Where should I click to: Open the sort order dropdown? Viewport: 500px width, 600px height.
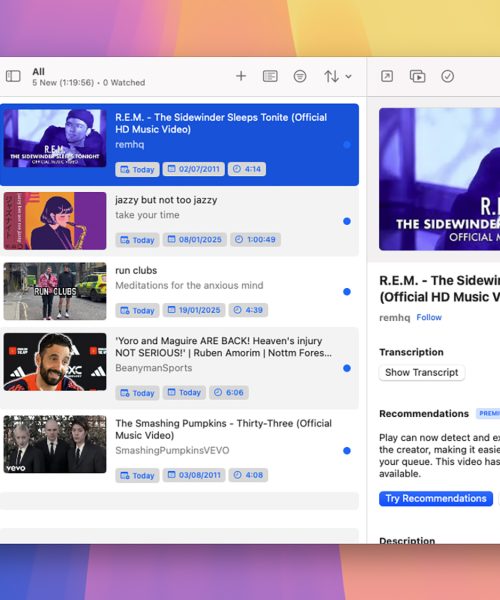(338, 76)
